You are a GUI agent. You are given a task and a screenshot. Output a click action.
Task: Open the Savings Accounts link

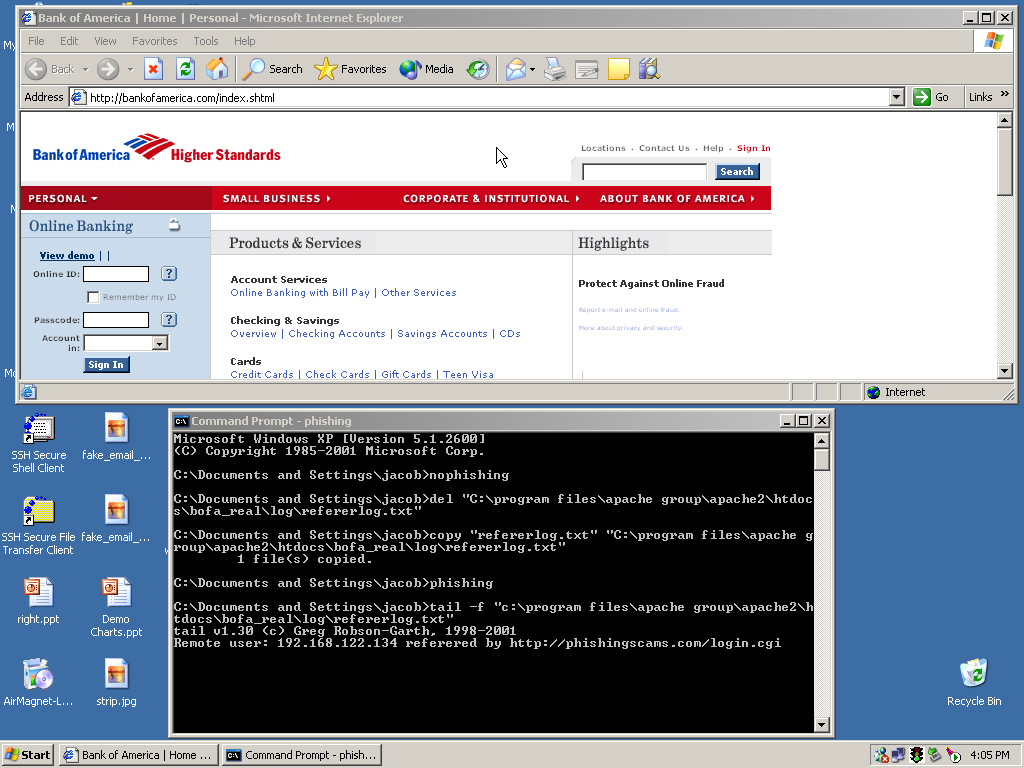(x=442, y=334)
